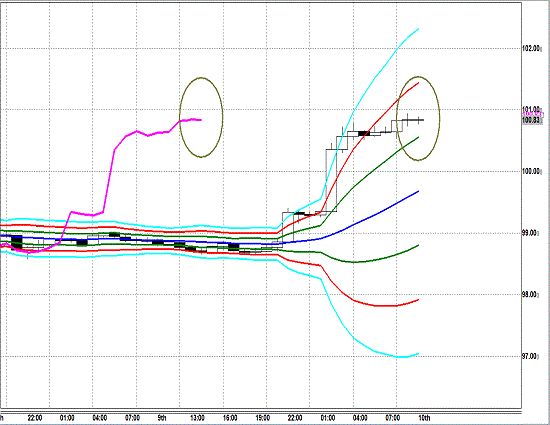The image size is (550, 425).
Task: Click the 16:00 time axis label
Action: (x=230, y=418)
